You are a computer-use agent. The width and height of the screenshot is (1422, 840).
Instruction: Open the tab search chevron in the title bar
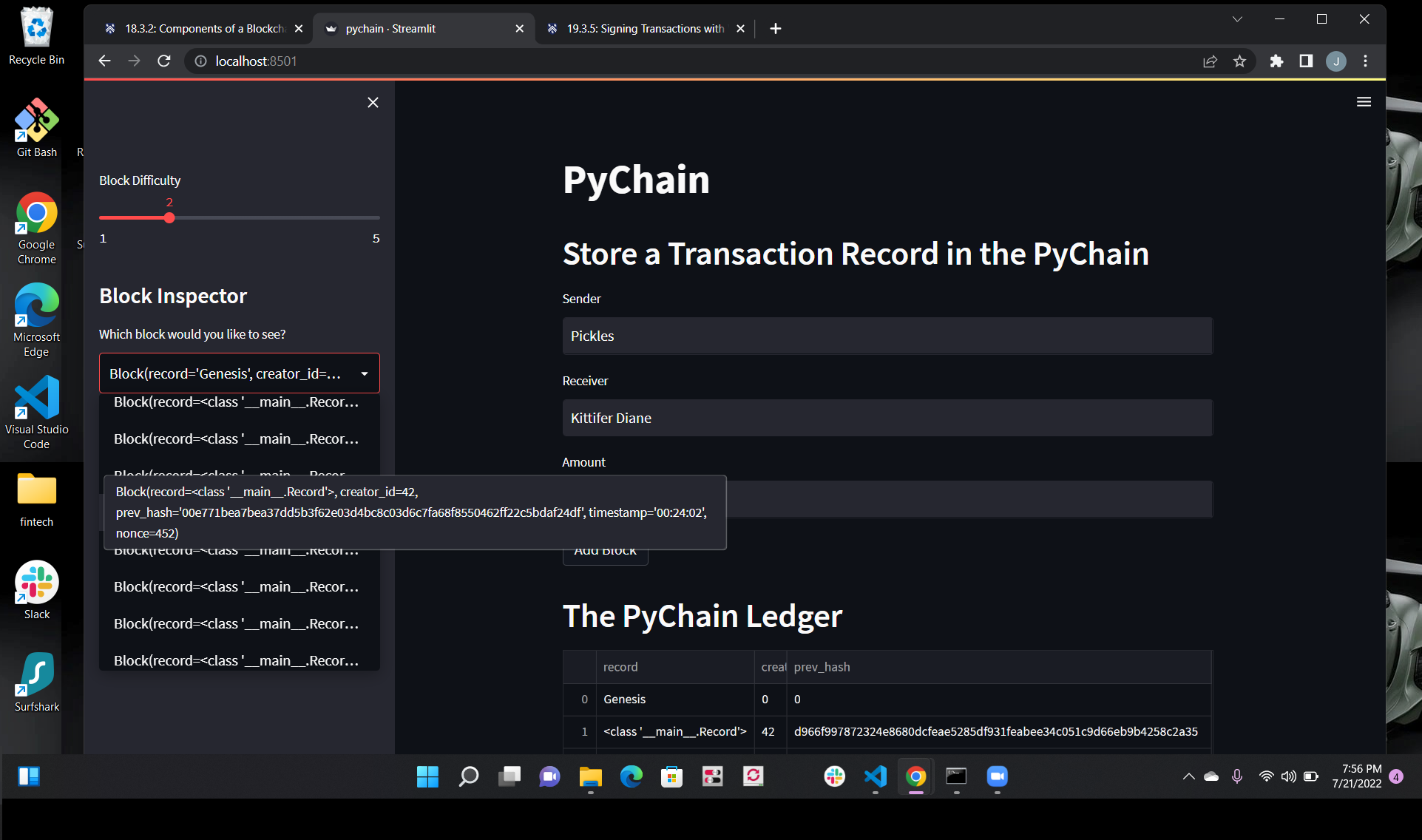[x=1236, y=19]
